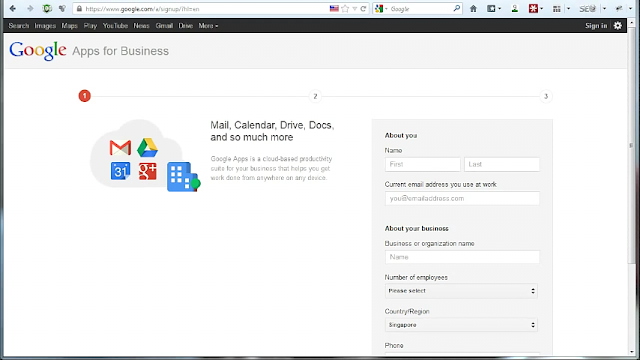This screenshot has width=640, height=360.
Task: Bookmark this page with the star icon
Action: 345,9
